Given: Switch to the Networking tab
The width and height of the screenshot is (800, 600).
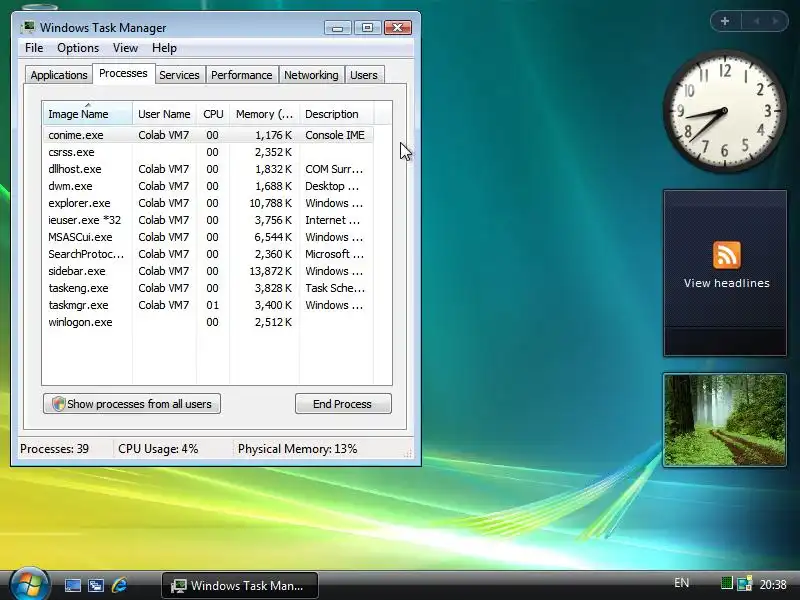Looking at the screenshot, I should click(311, 75).
